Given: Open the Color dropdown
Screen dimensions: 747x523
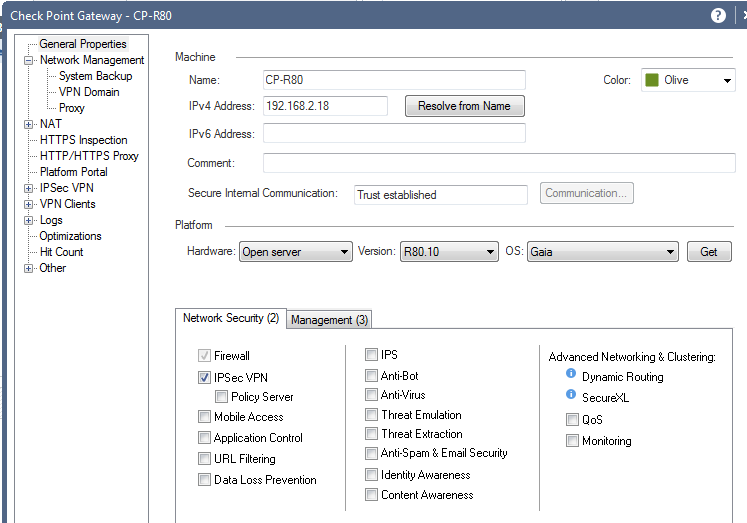Looking at the screenshot, I should point(688,80).
